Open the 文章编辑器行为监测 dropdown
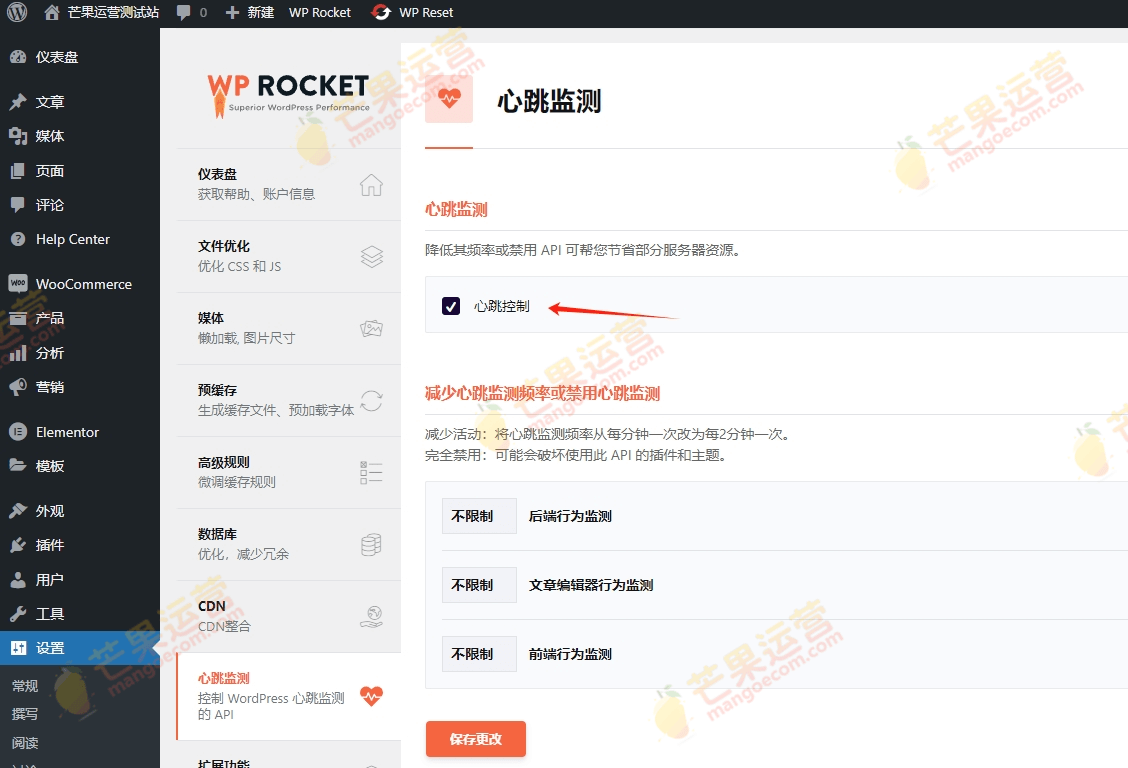The width and height of the screenshot is (1128, 768). point(479,585)
